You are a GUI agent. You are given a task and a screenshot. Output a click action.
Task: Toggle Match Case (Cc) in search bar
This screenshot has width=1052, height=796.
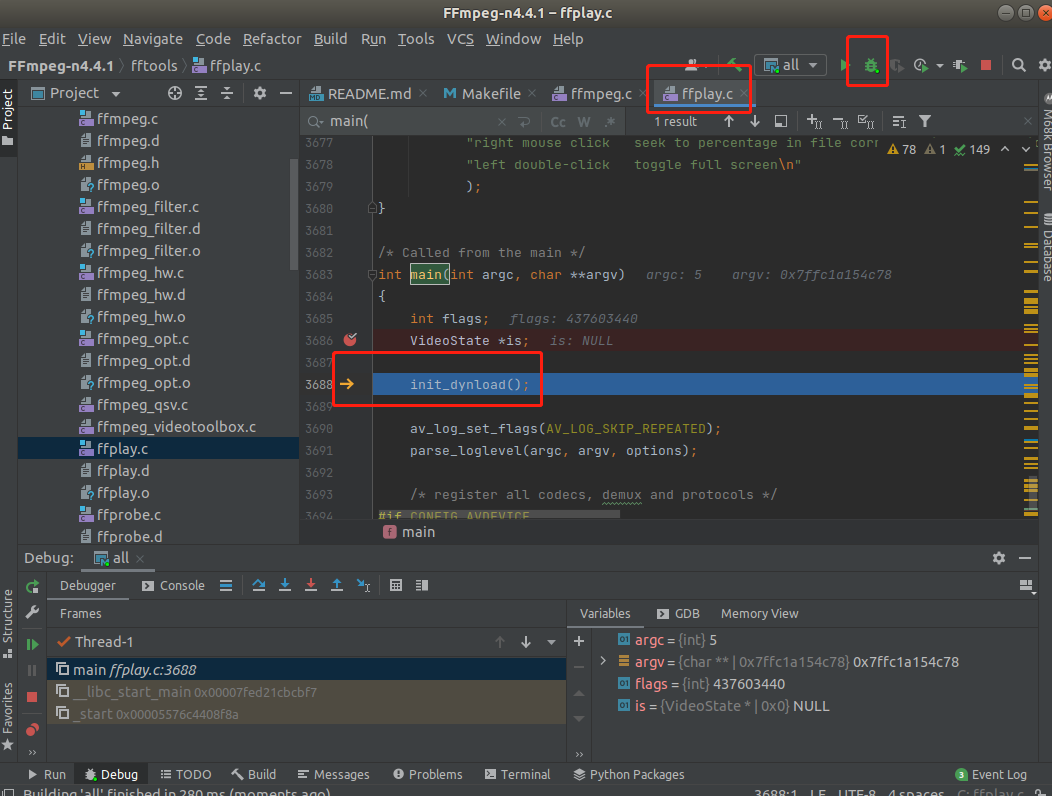click(558, 122)
